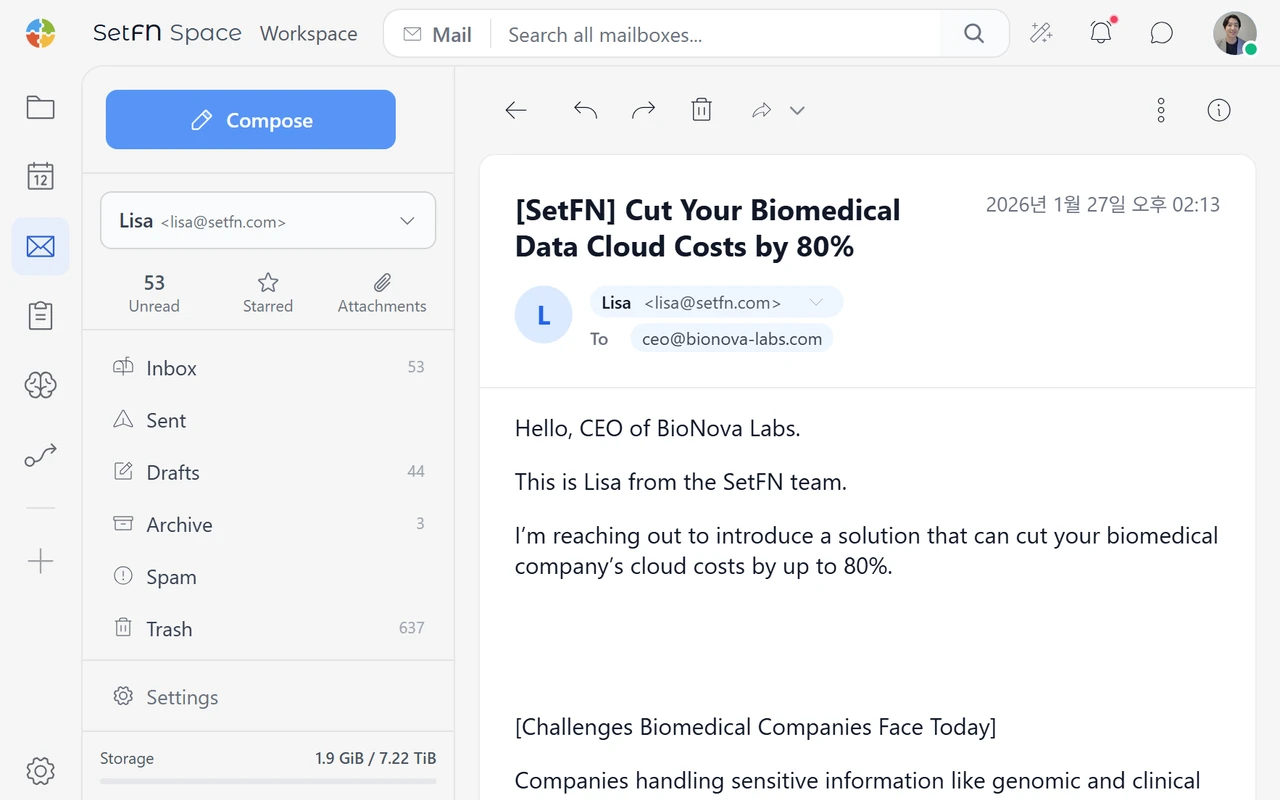This screenshot has width=1280, height=800.
Task: Open the calendar icon in the left sidebar
Action: (x=40, y=176)
